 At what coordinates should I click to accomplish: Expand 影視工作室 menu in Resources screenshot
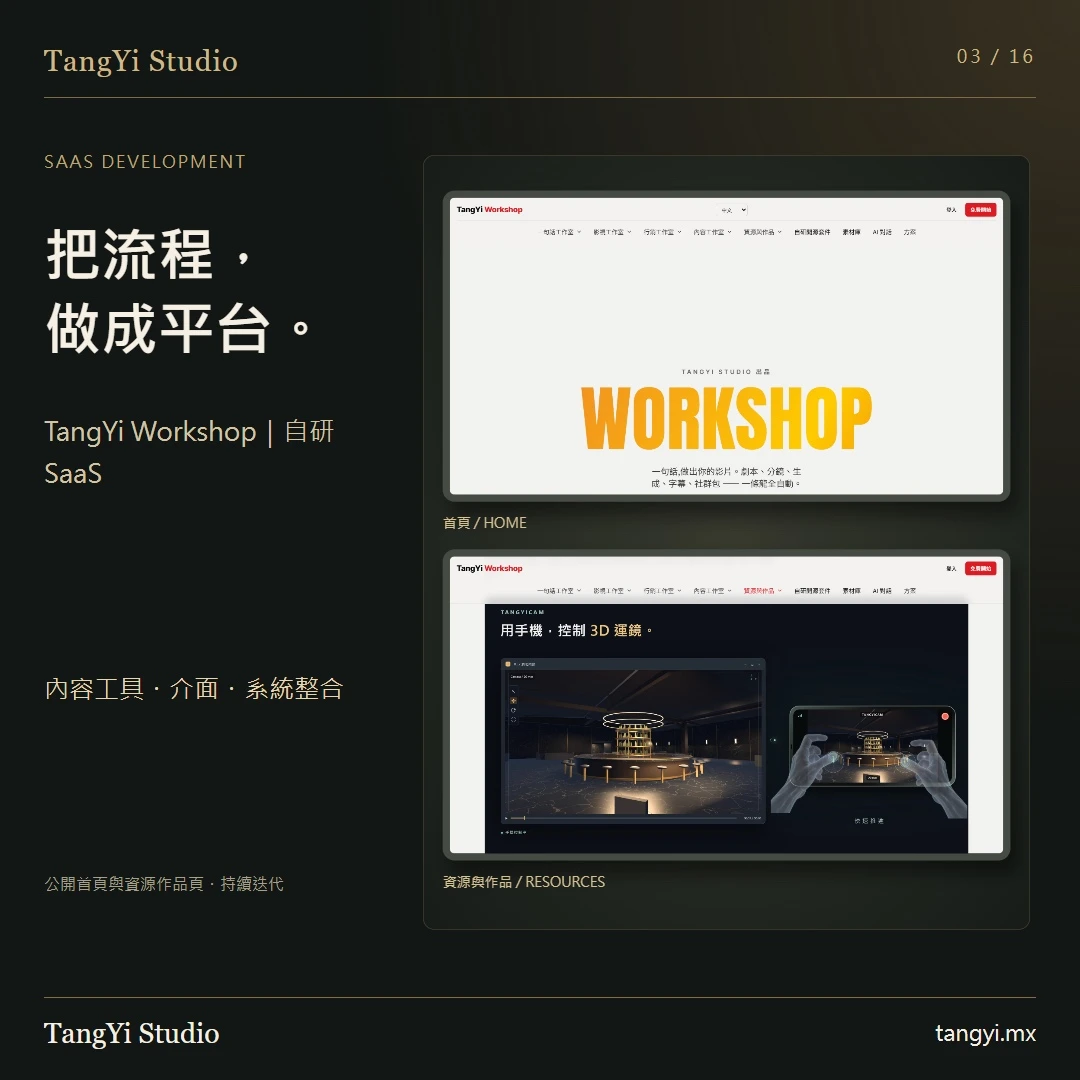tap(612, 591)
